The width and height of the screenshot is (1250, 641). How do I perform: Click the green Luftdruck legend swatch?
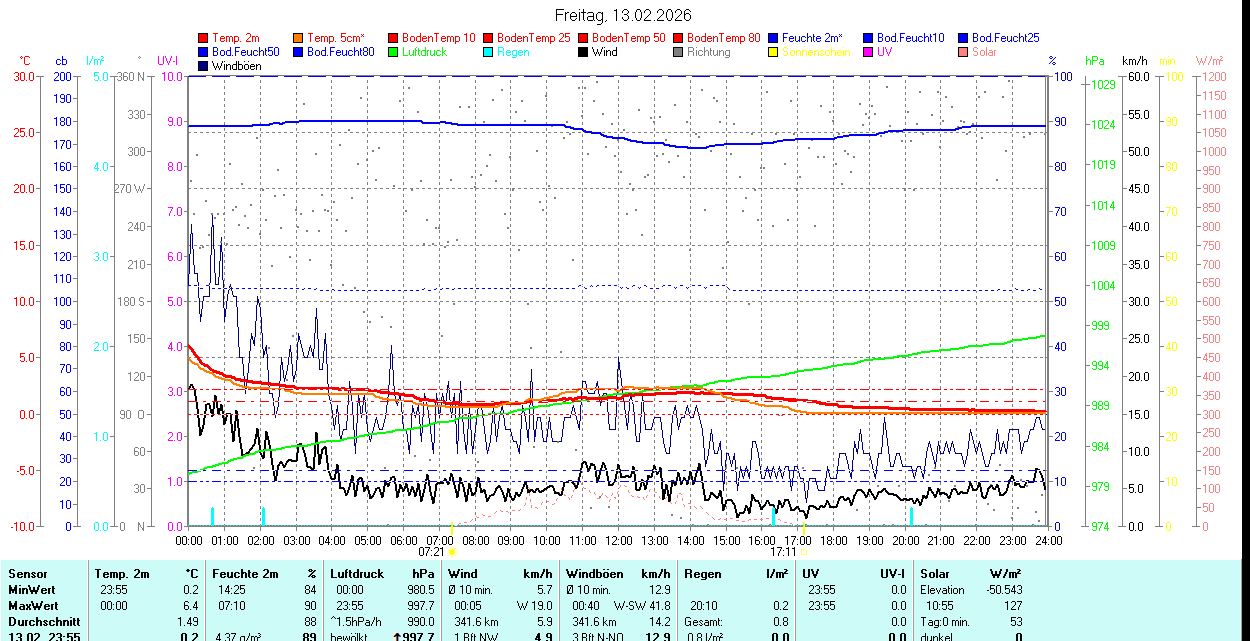point(394,52)
